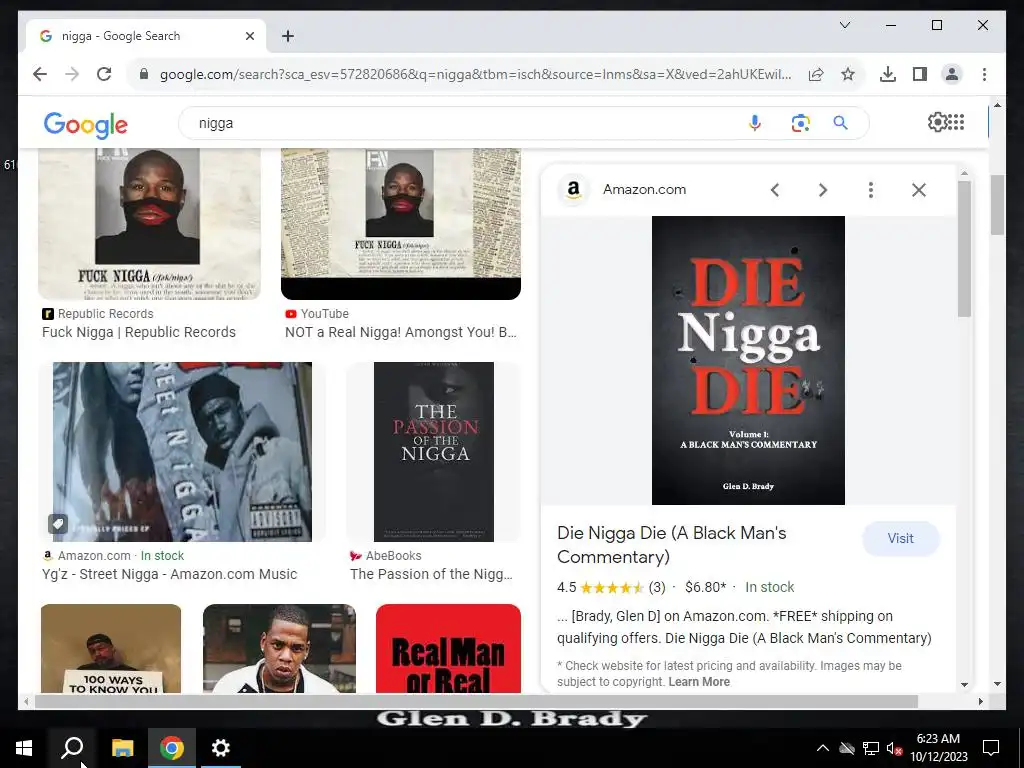Click the Google logo

tap(86, 125)
